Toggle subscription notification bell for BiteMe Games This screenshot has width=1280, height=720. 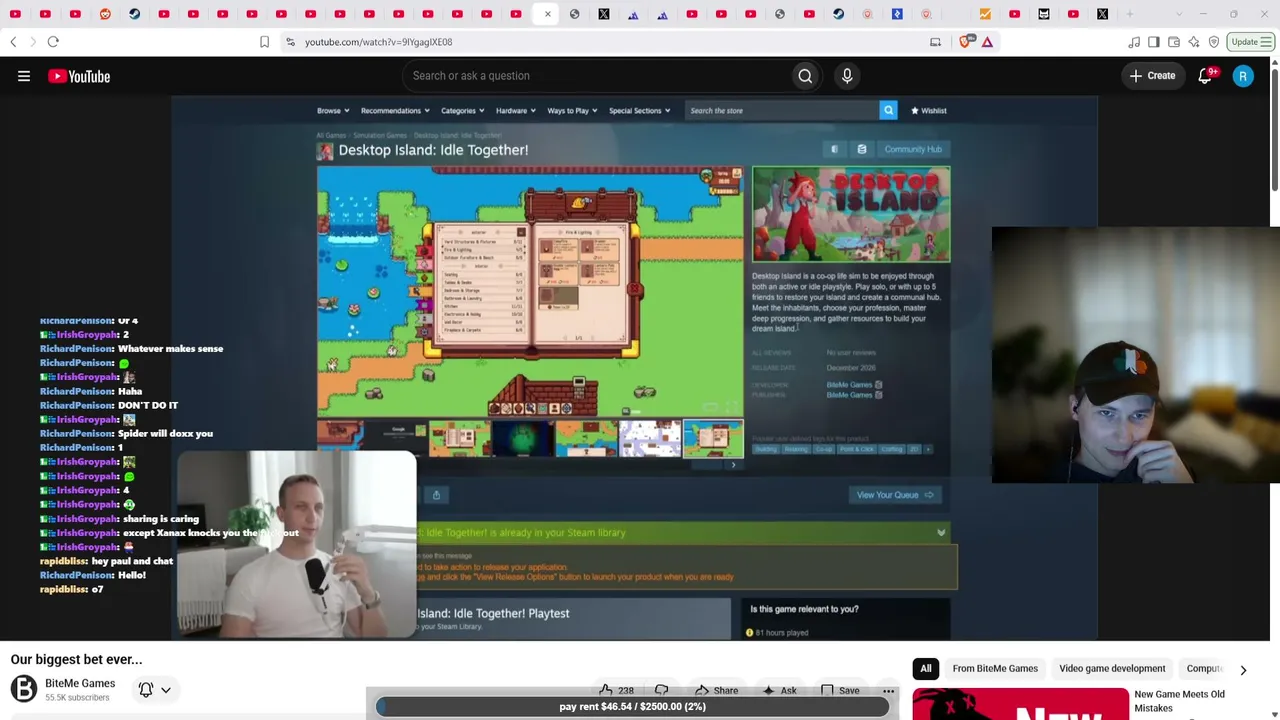pyautogui.click(x=154, y=689)
